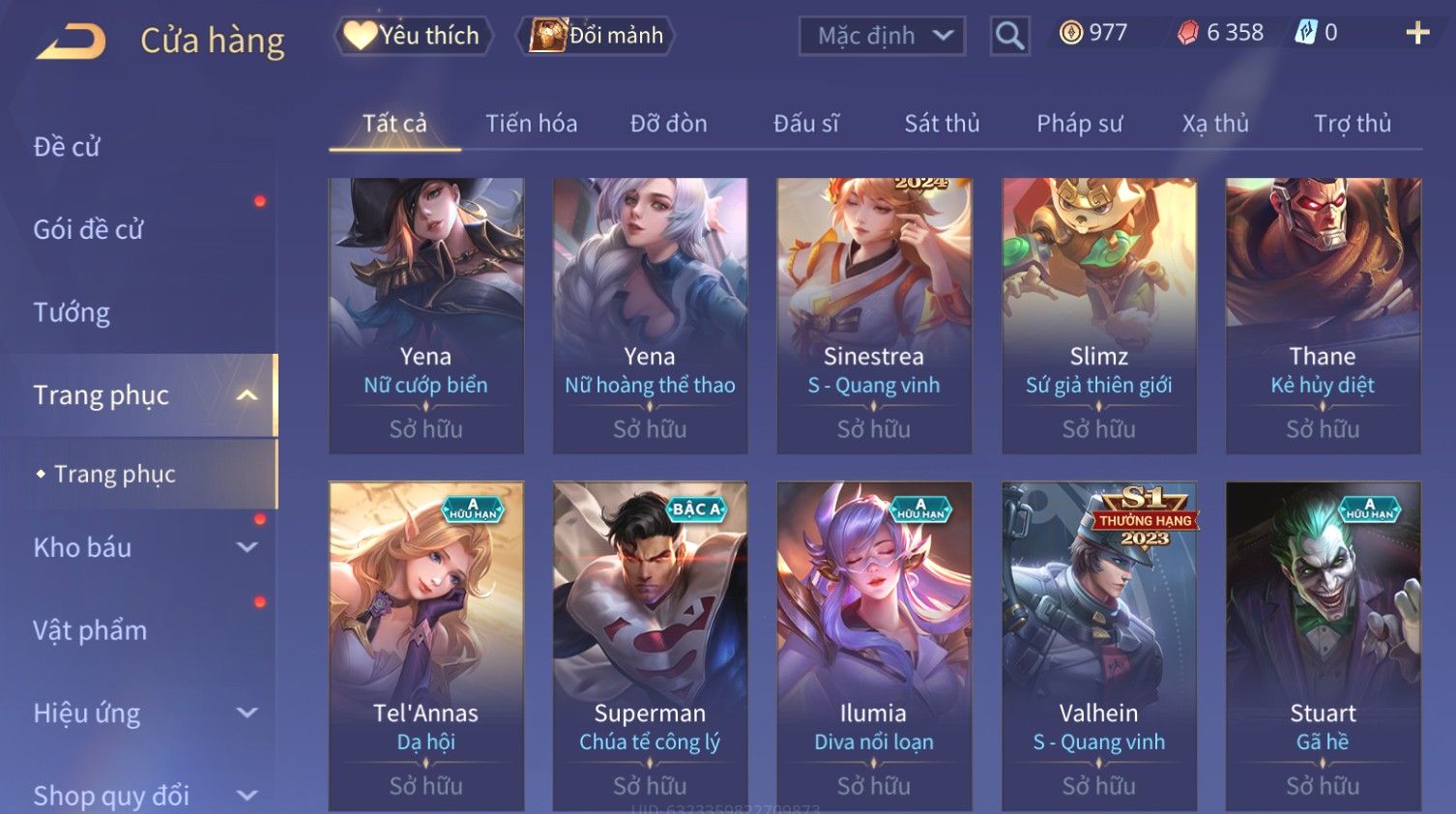
Task: Select Sinestrea S - Quang vinh skin
Action: coord(874,315)
